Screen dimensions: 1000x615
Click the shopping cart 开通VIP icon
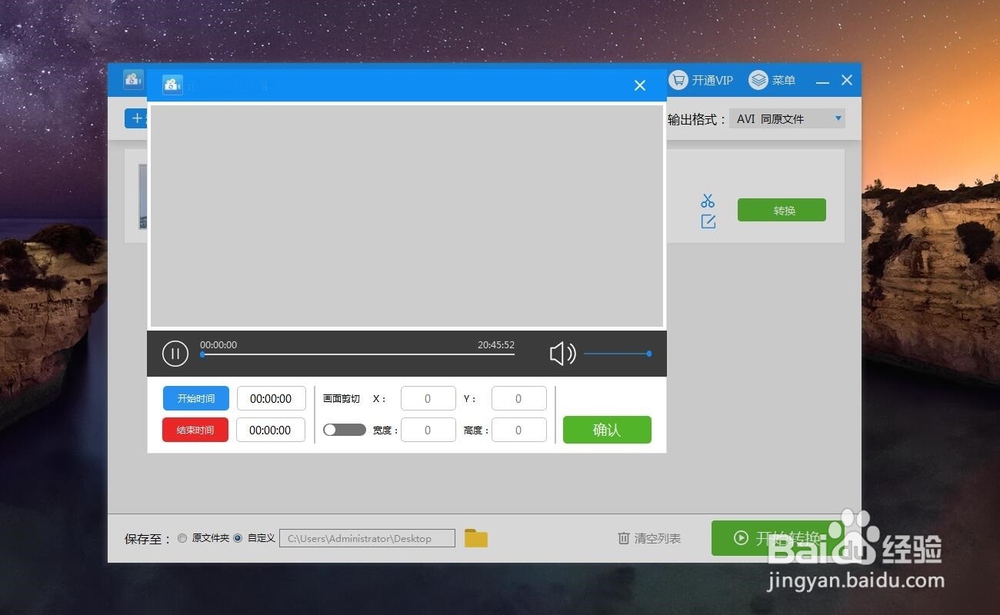tap(679, 80)
